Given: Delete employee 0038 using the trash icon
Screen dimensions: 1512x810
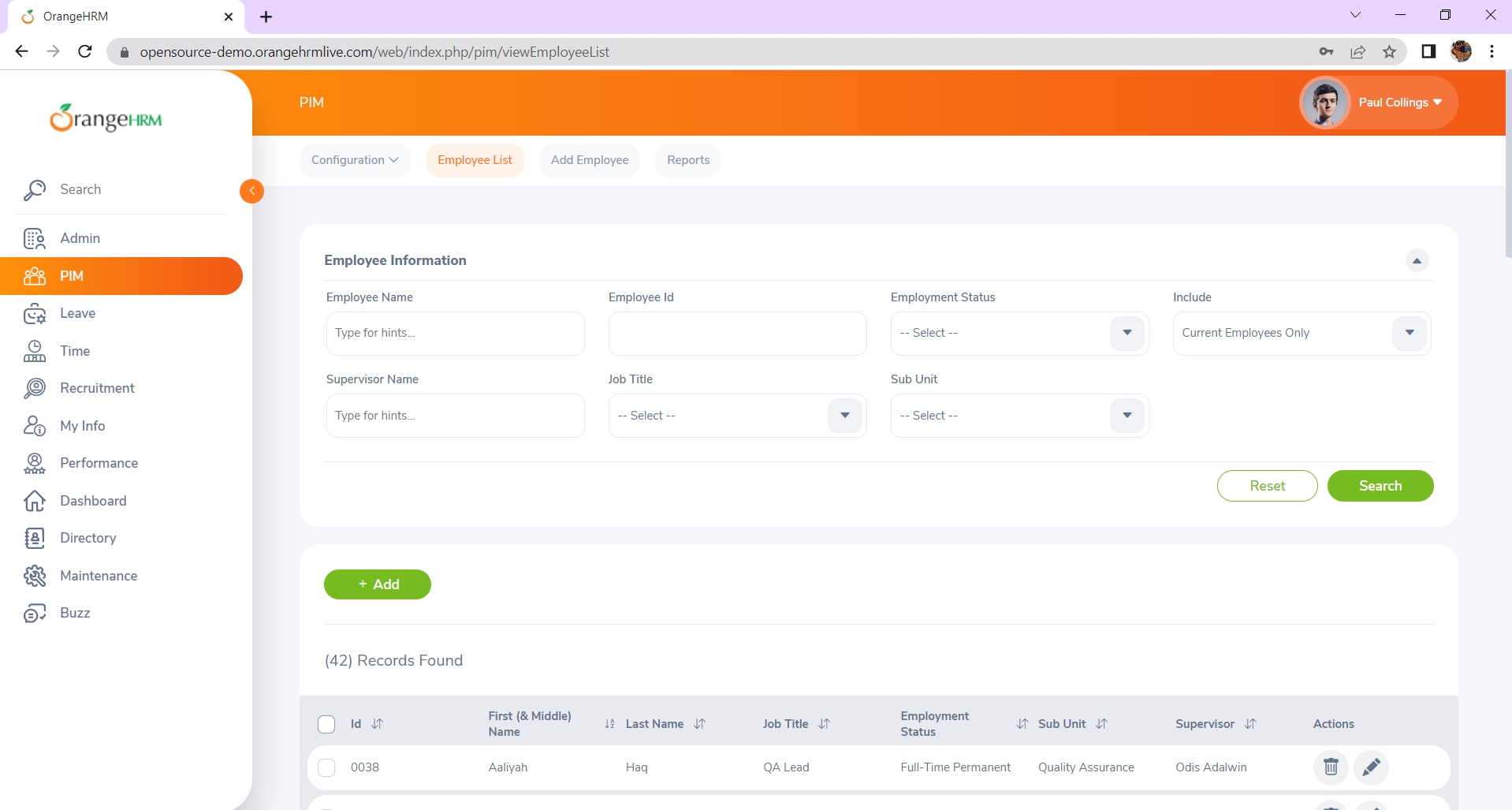Looking at the screenshot, I should tap(1331, 767).
